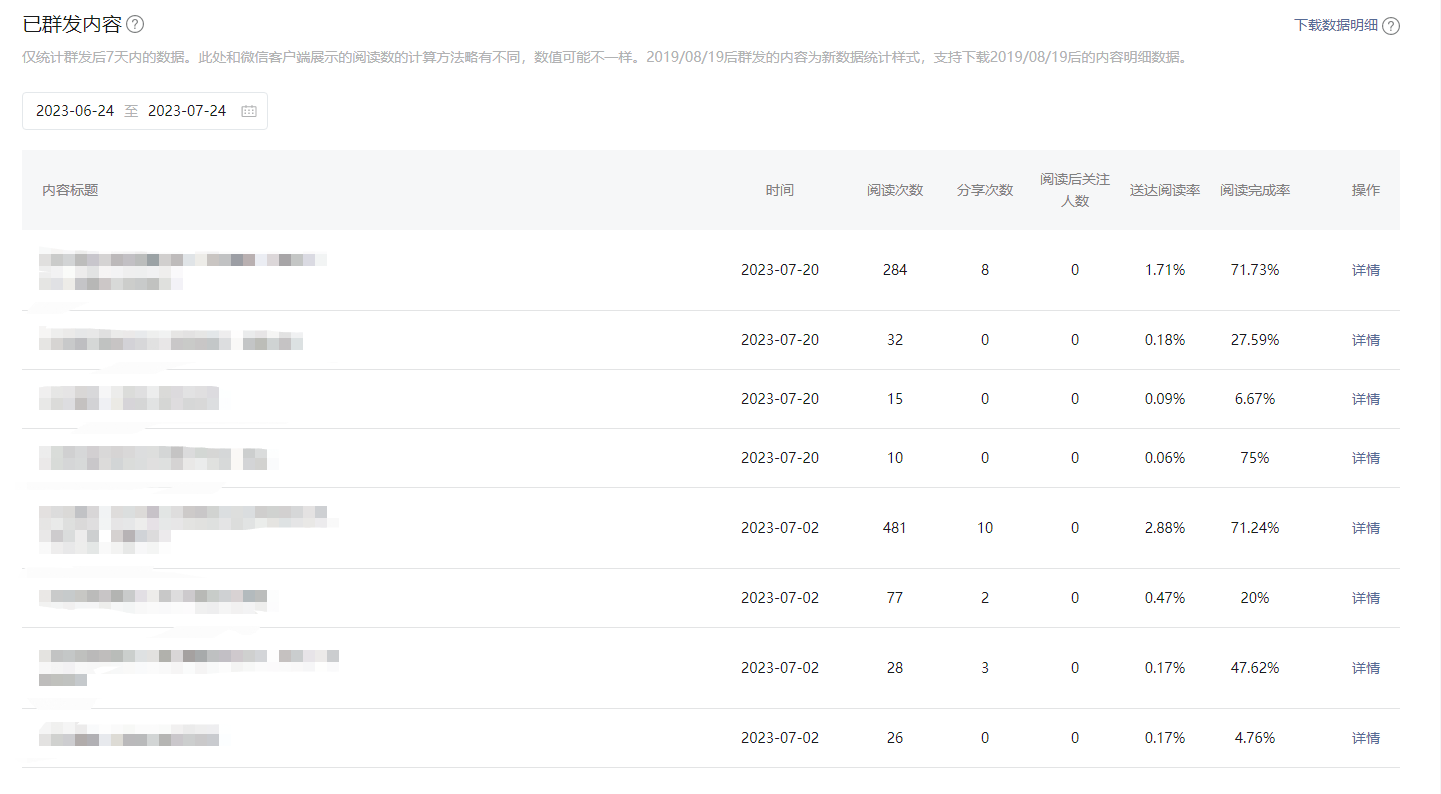Viewport: 1441px width, 794px height.
Task: Open 详情 for the article with 32 reads
Action: (1365, 340)
